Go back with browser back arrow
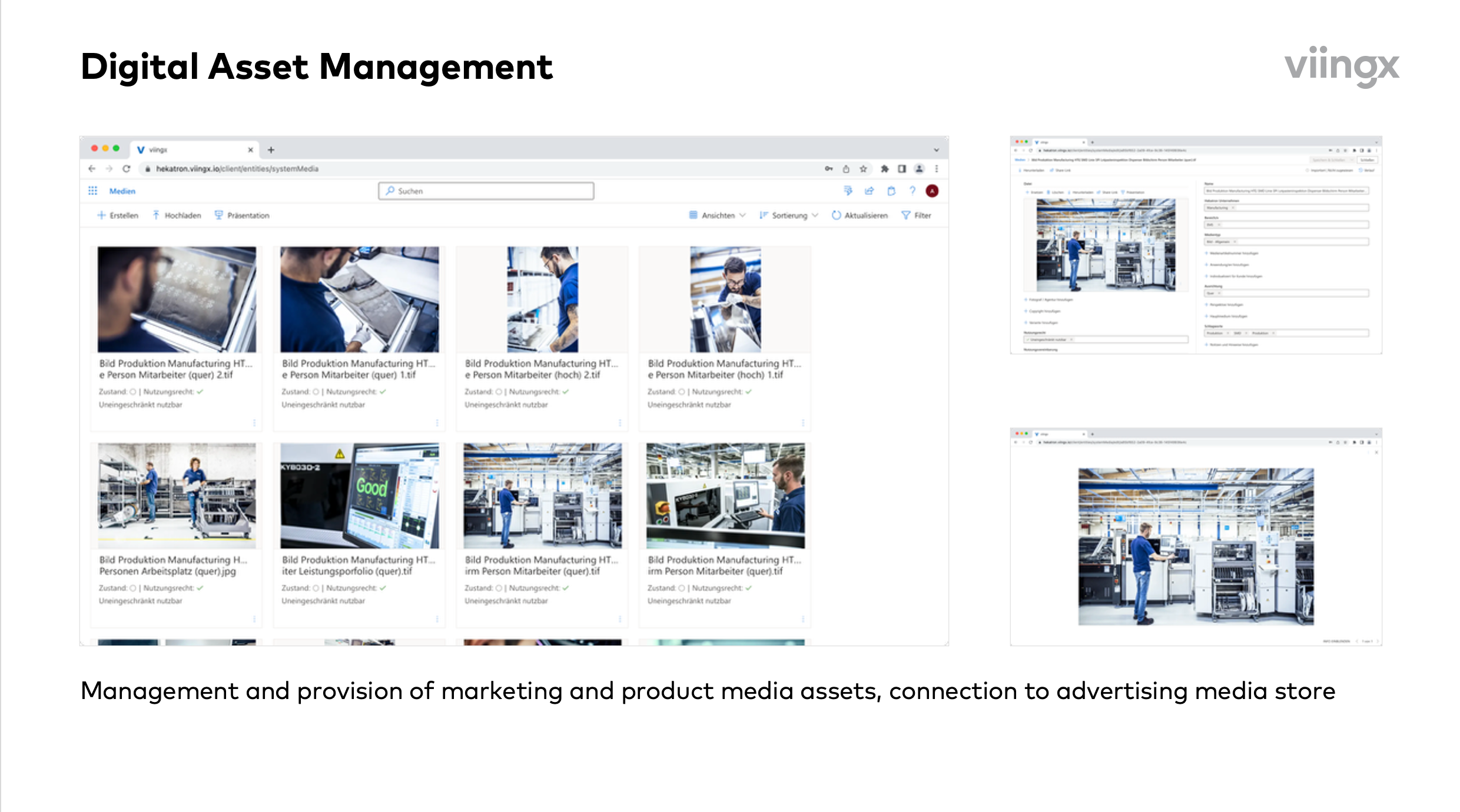The image size is (1460, 812). coord(92,169)
